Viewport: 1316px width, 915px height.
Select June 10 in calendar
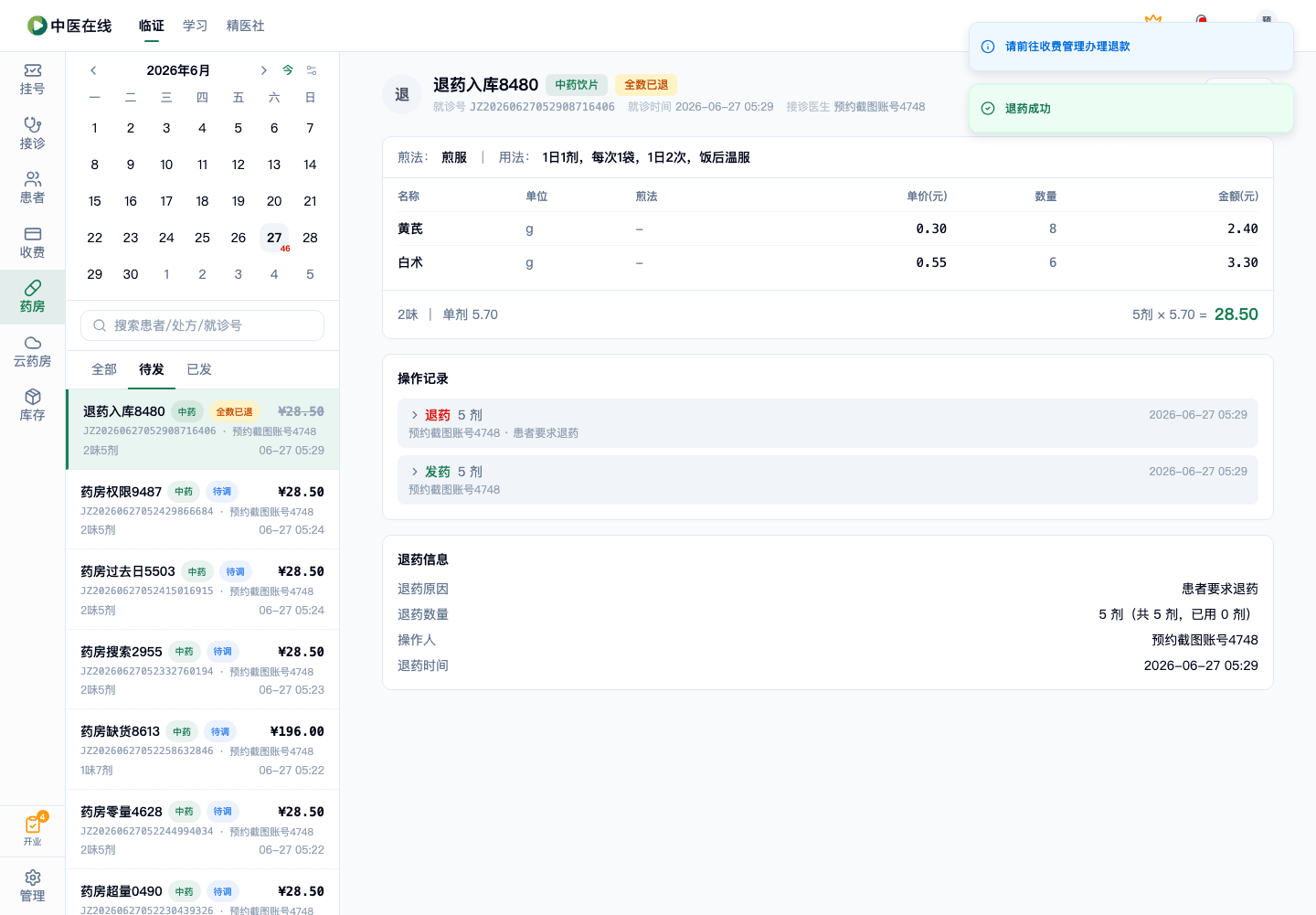pyautogui.click(x=166, y=165)
